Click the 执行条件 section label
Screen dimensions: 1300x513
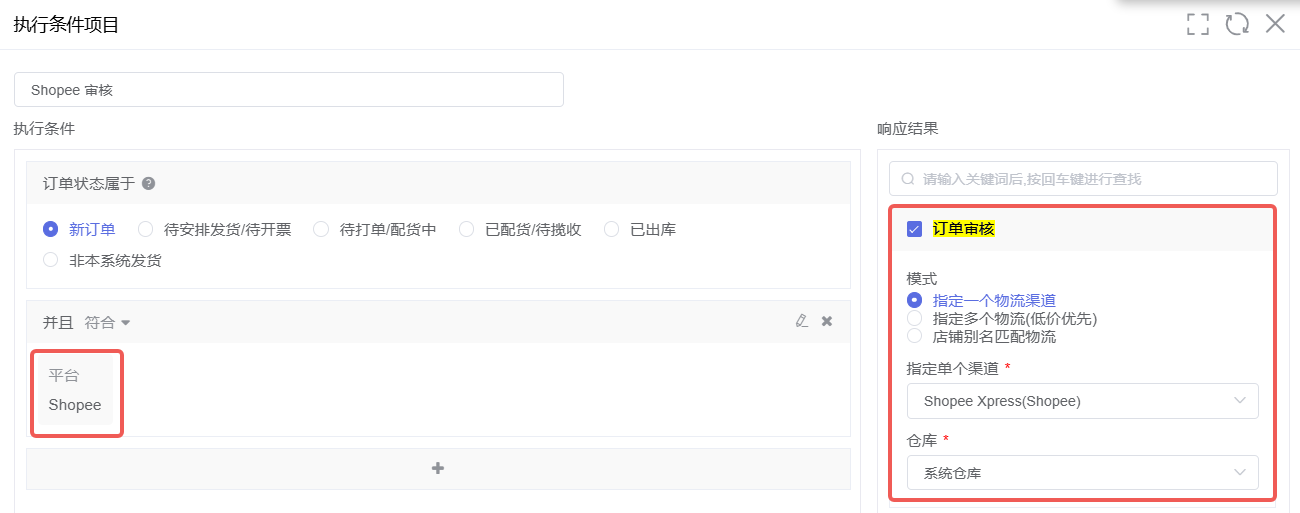point(44,128)
